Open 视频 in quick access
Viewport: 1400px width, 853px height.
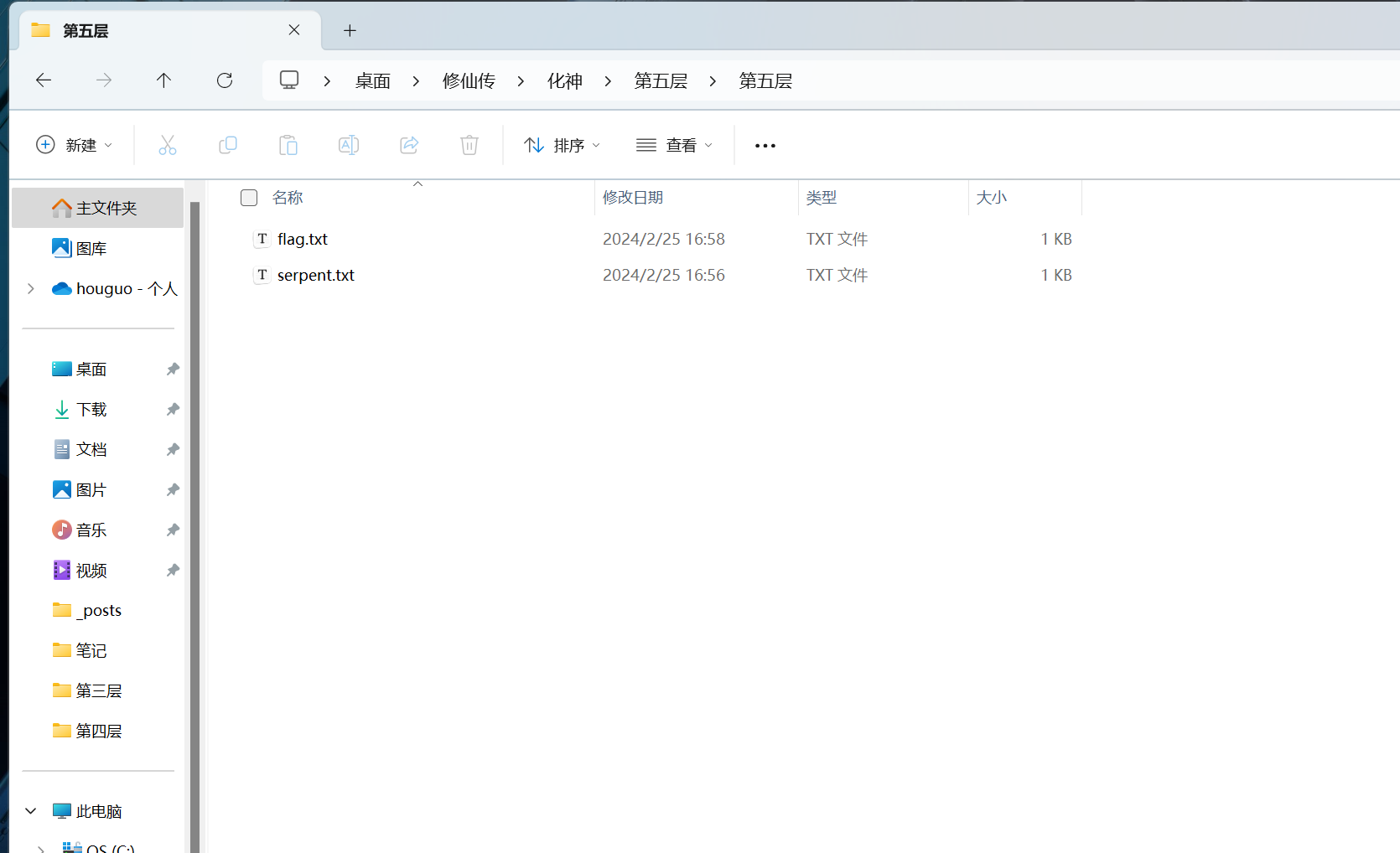[x=91, y=570]
